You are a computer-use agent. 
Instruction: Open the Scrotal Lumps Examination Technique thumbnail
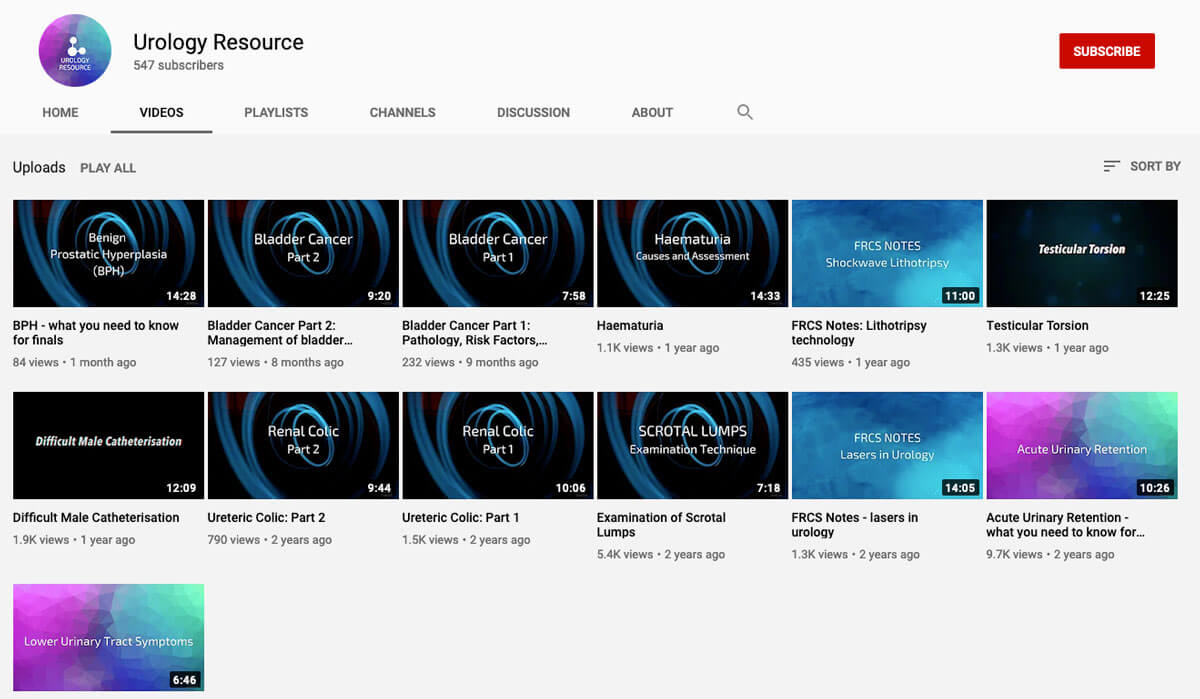[x=692, y=445]
